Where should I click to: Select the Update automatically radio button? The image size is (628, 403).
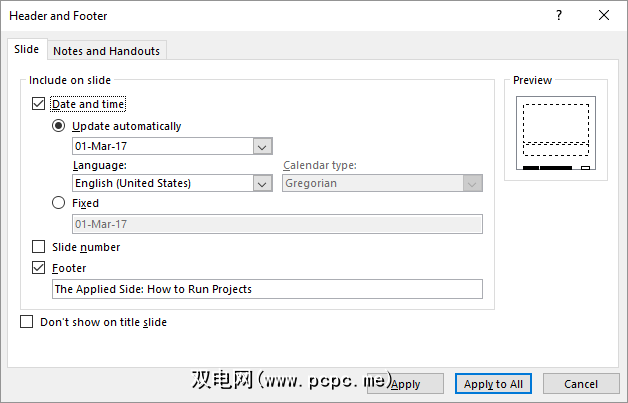(x=59, y=127)
